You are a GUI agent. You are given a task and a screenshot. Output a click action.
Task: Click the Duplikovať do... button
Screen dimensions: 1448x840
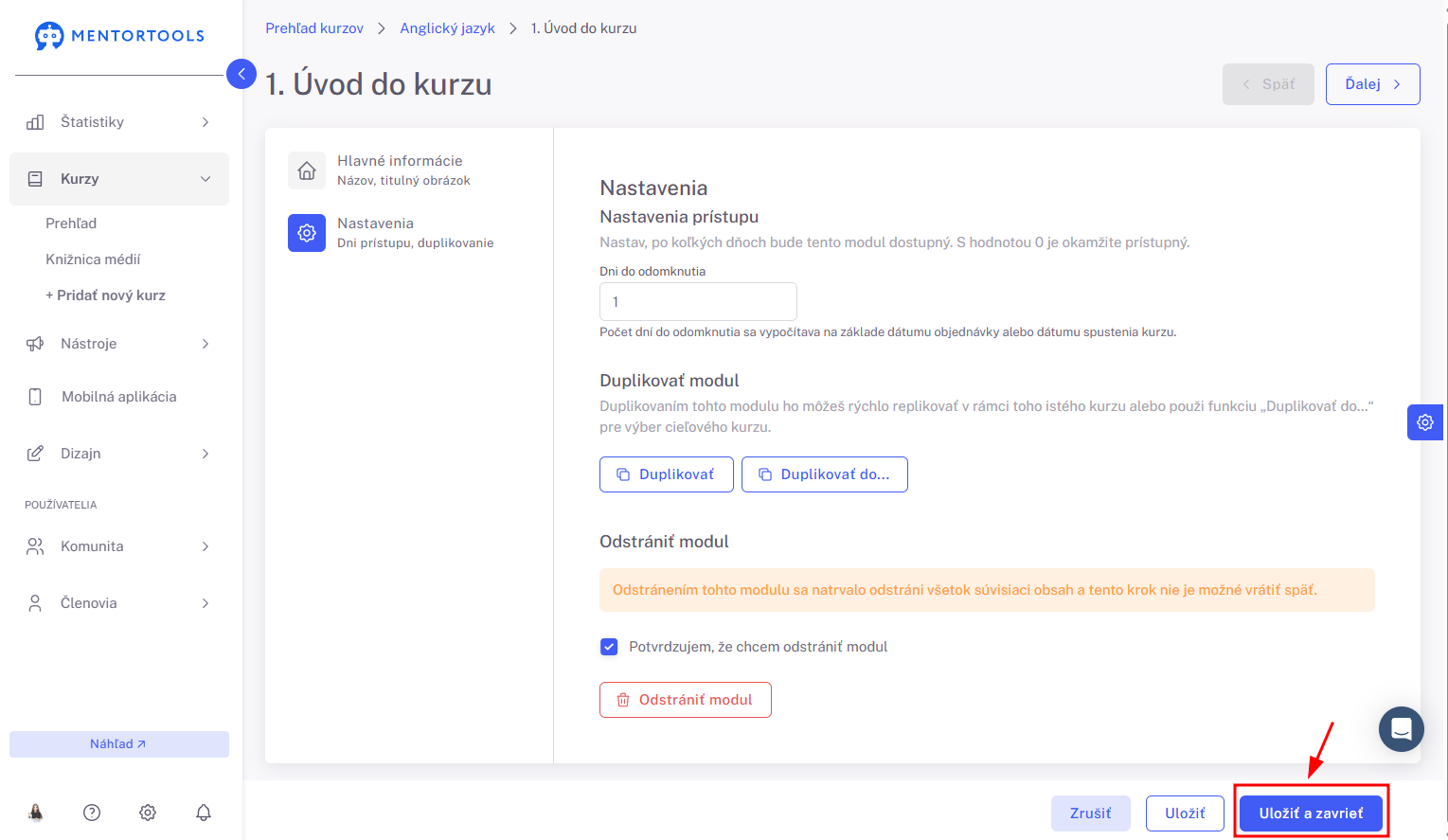825,474
